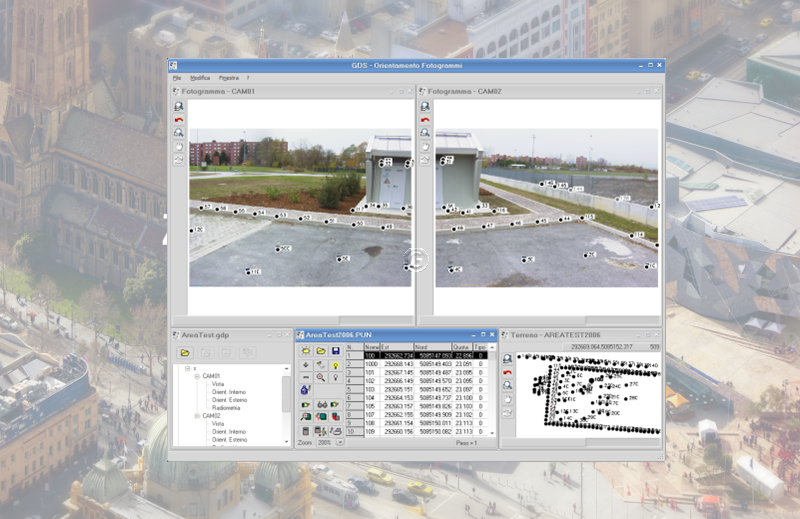
Task: Select table row with Nome 1000
Action: coord(370,363)
